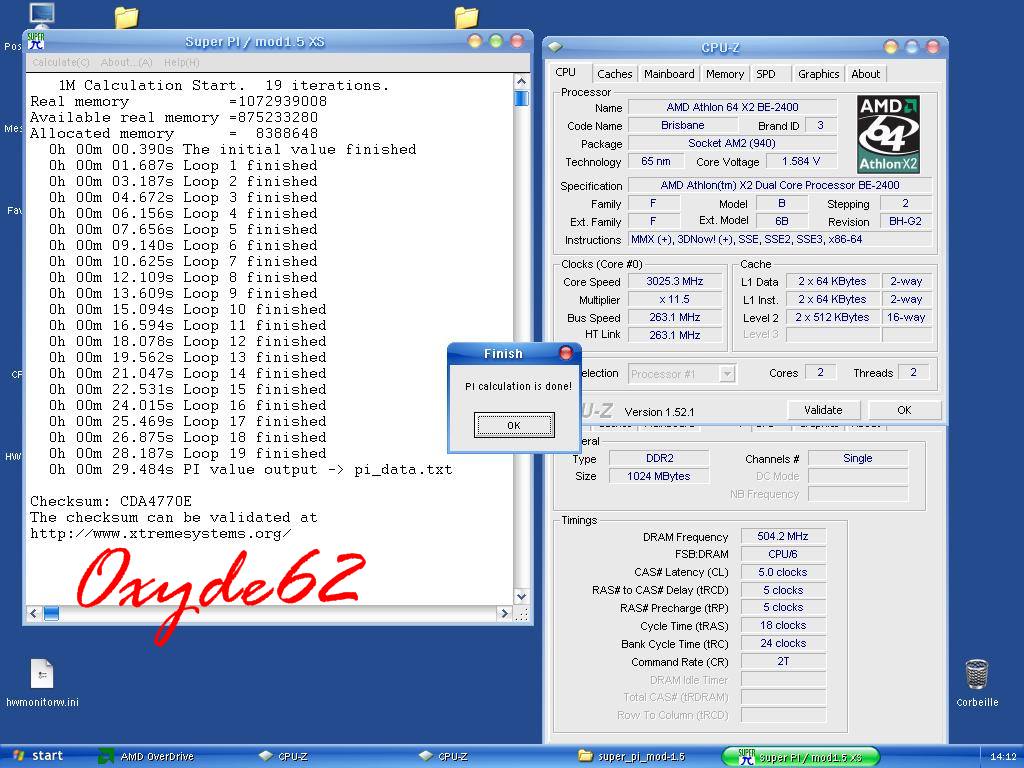Click the Core Speed value 3025.3 MHz
Image resolution: width=1024 pixels, height=768 pixels.
pos(675,281)
